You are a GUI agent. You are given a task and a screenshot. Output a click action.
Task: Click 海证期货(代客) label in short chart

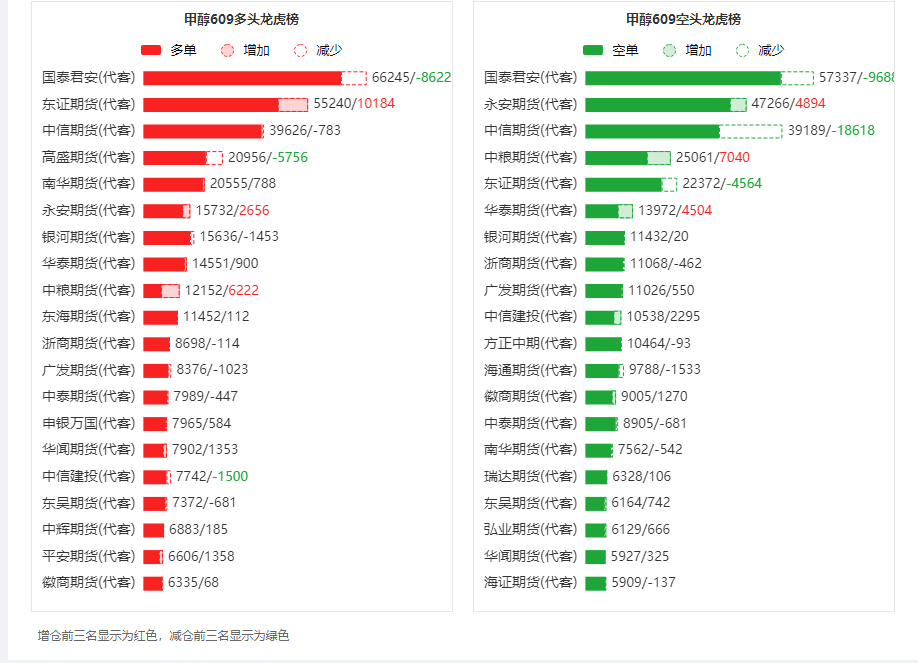(530, 582)
